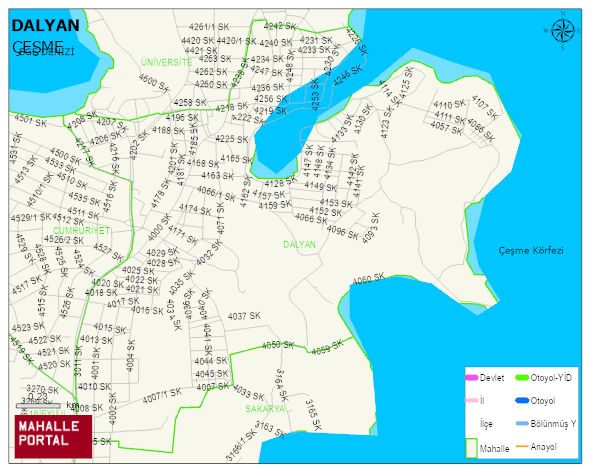This screenshot has width=591, height=472.
Task: Click the DALYAN map title
Action: pyautogui.click(x=46, y=26)
